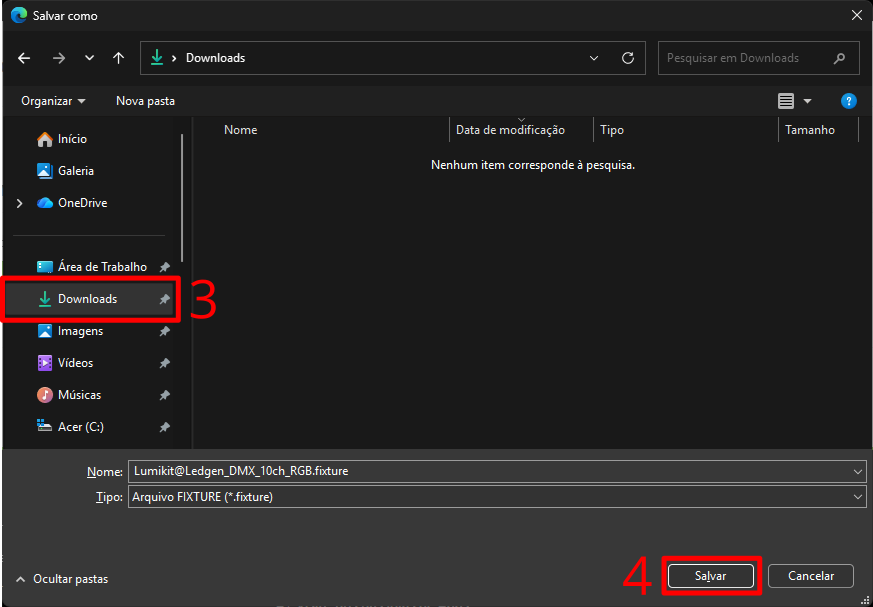
Task: Expand the OneDrive tree node
Action: pos(19,203)
